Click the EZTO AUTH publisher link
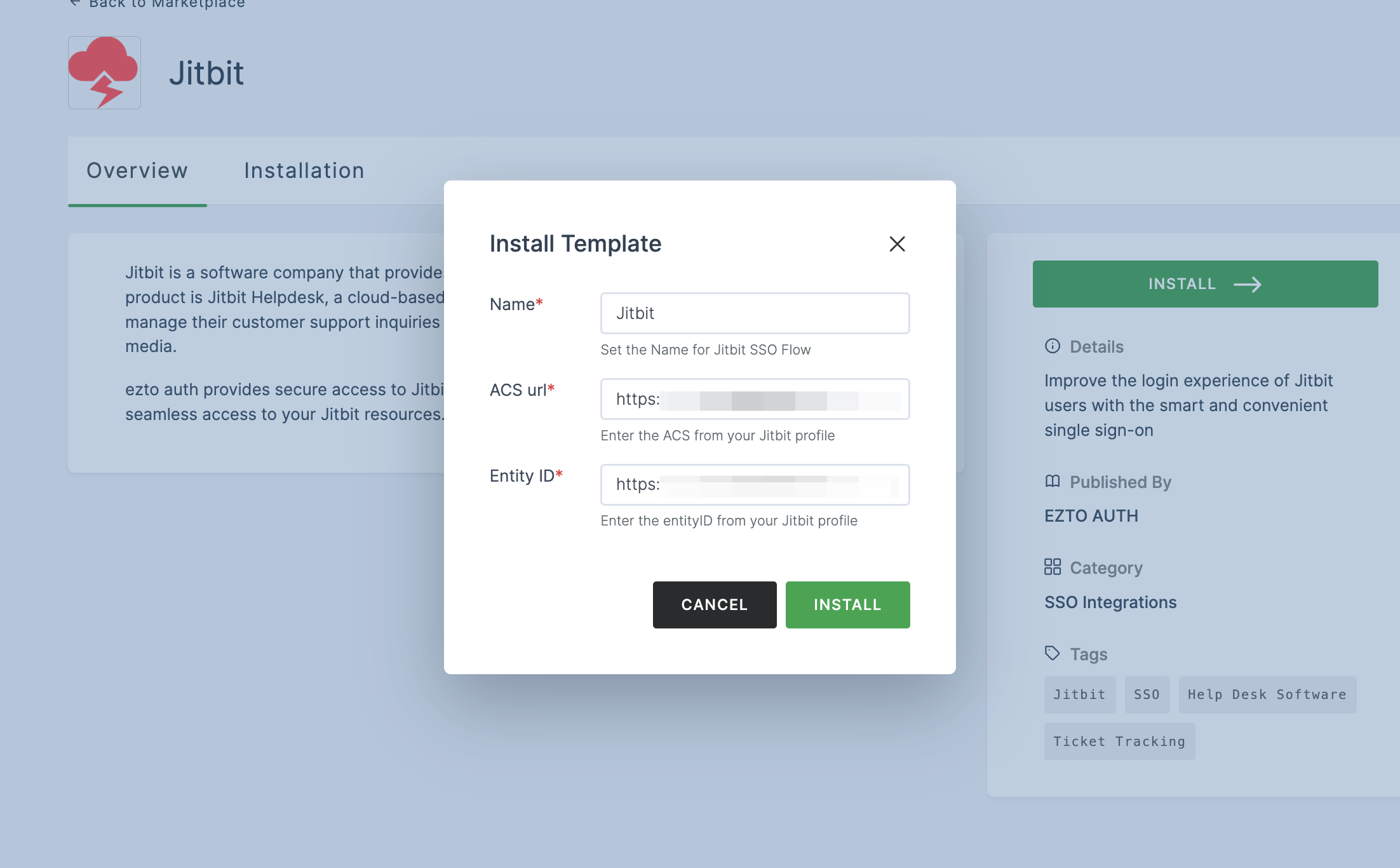1400x868 pixels. coord(1090,515)
